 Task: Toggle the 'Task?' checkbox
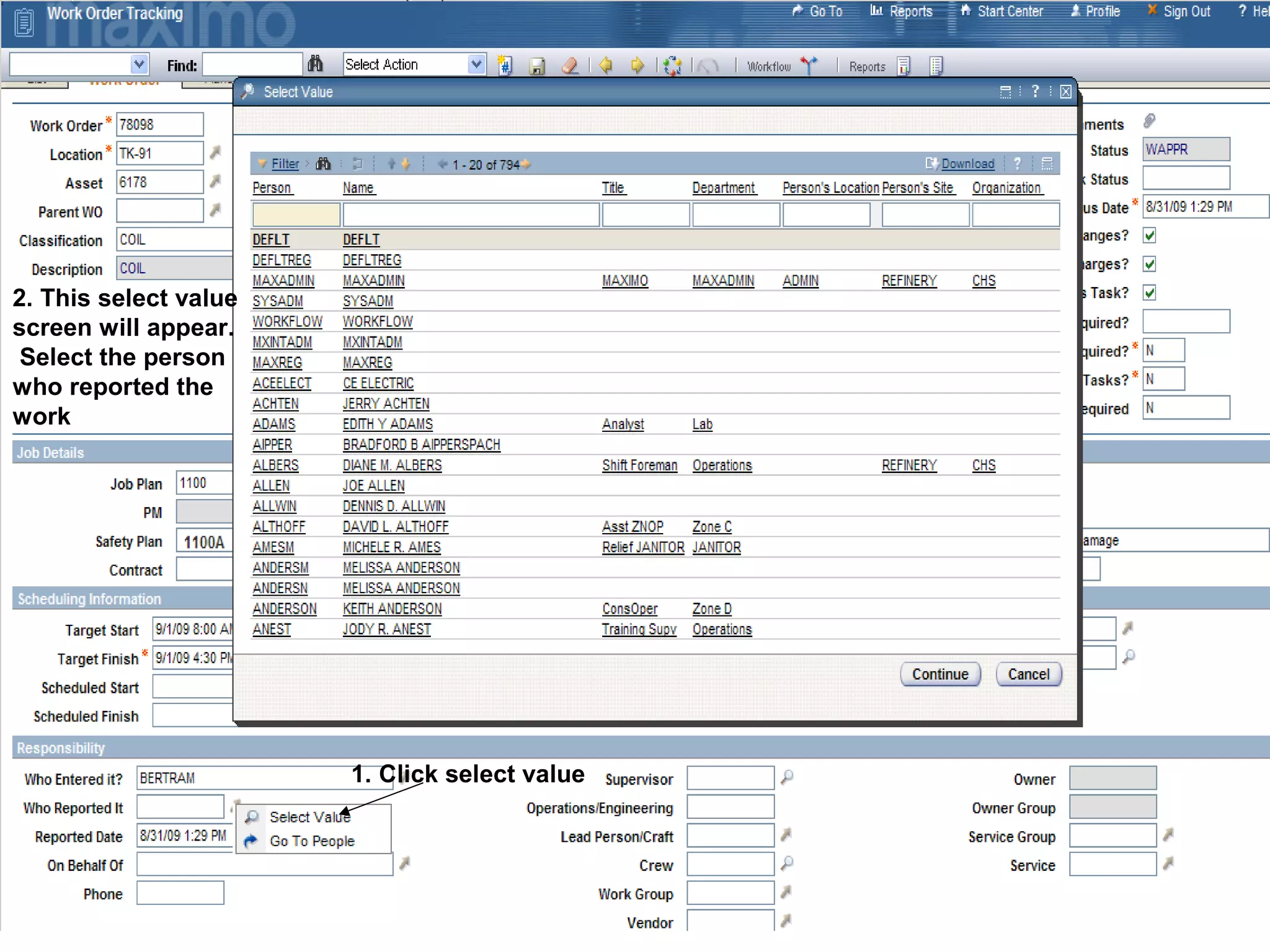1150,293
